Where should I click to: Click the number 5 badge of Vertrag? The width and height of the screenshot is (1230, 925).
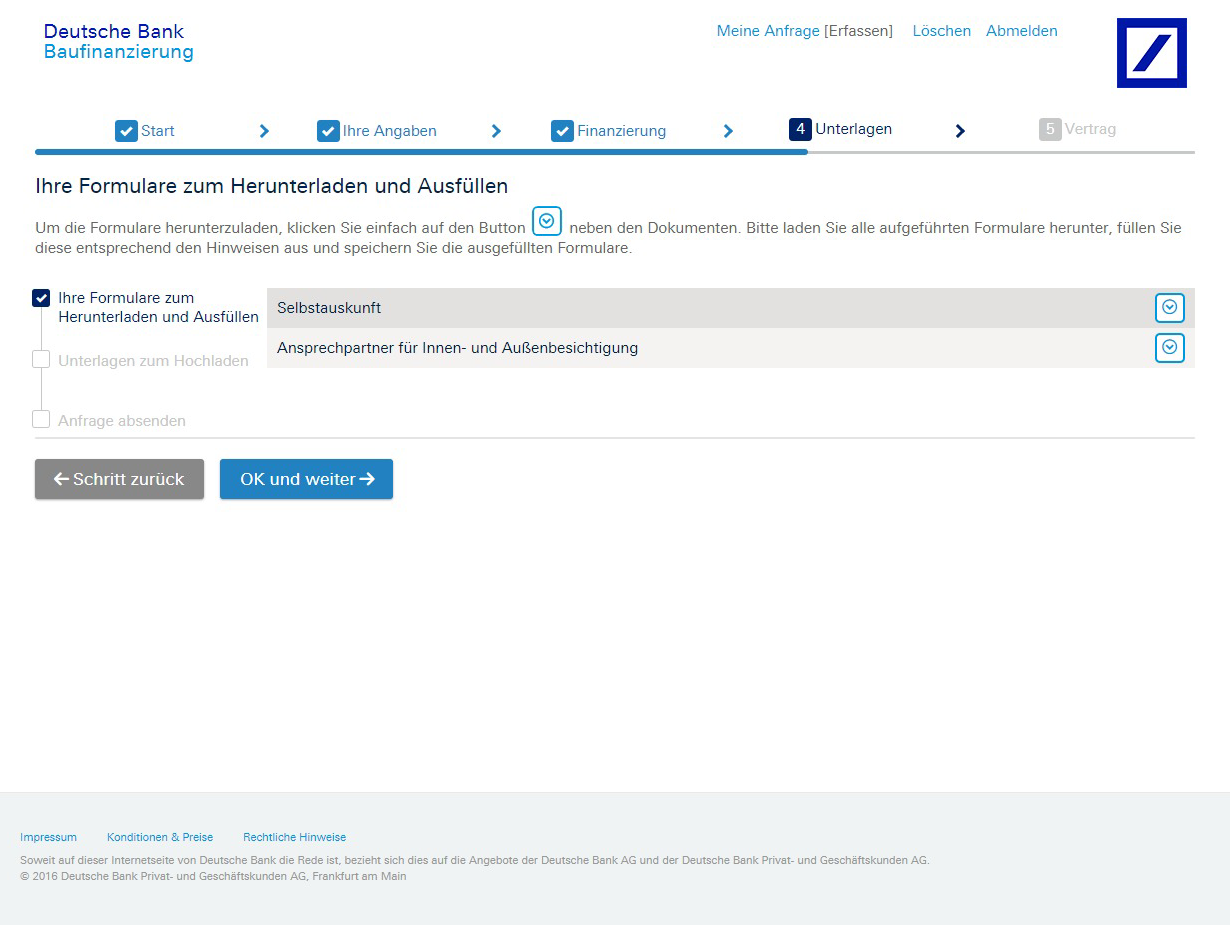pyautogui.click(x=1050, y=129)
